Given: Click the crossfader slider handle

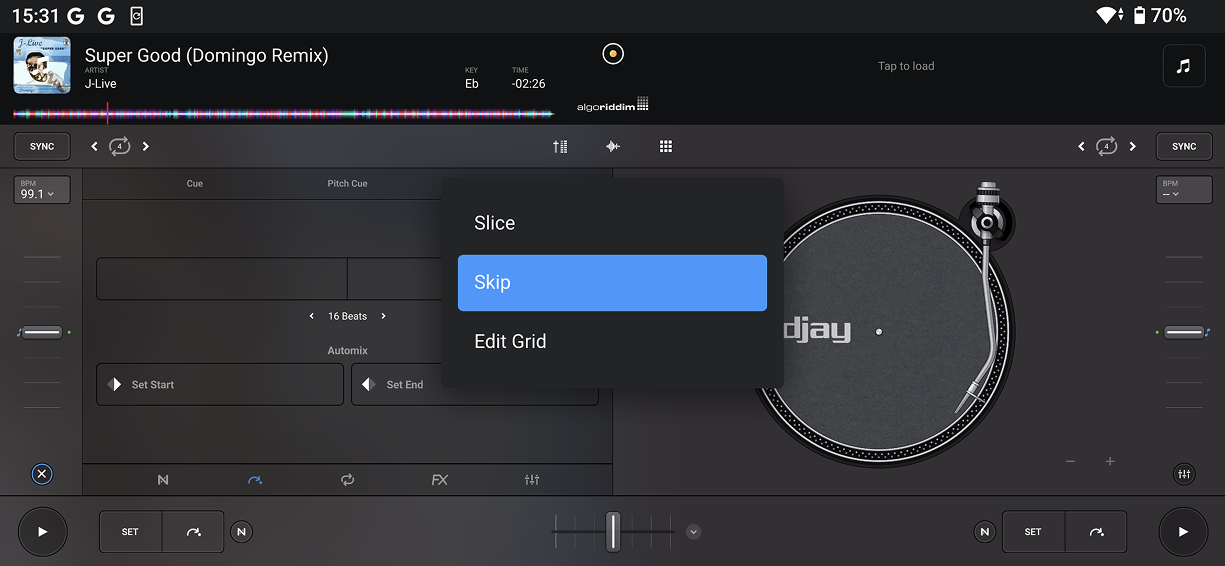Looking at the screenshot, I should coord(613,531).
